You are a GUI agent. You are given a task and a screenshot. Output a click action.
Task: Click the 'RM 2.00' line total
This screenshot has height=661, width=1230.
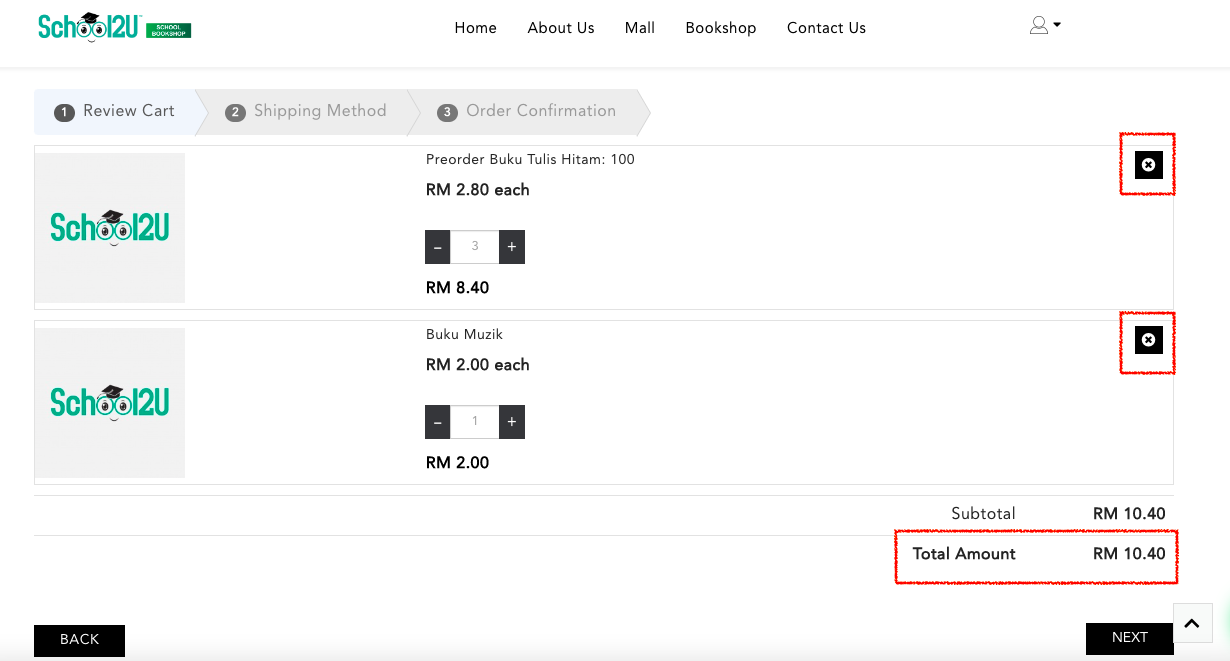click(458, 463)
